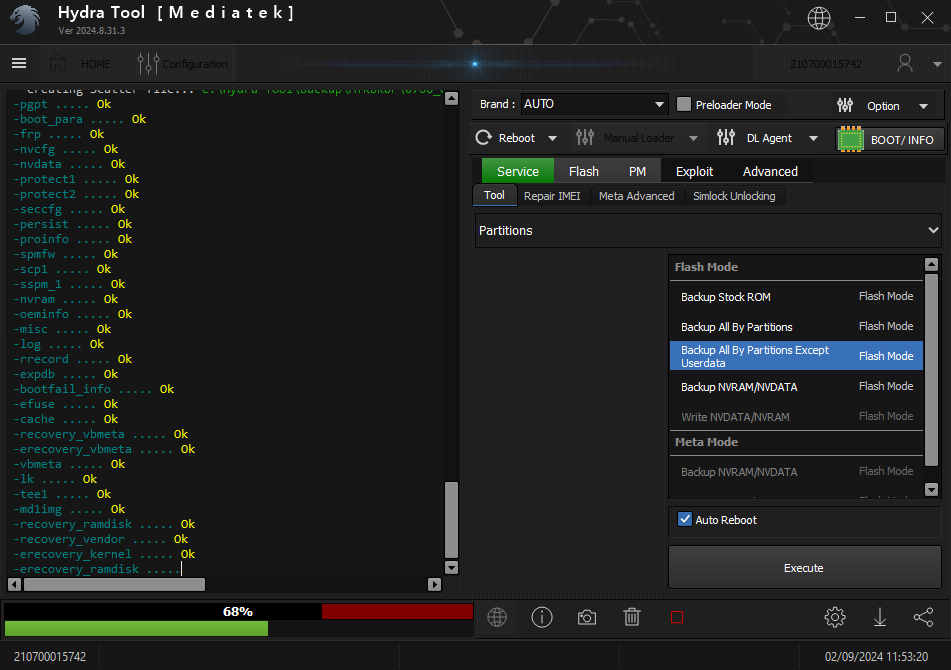Take a screenshot with the camera icon
The height and width of the screenshot is (670, 951).
[586, 618]
